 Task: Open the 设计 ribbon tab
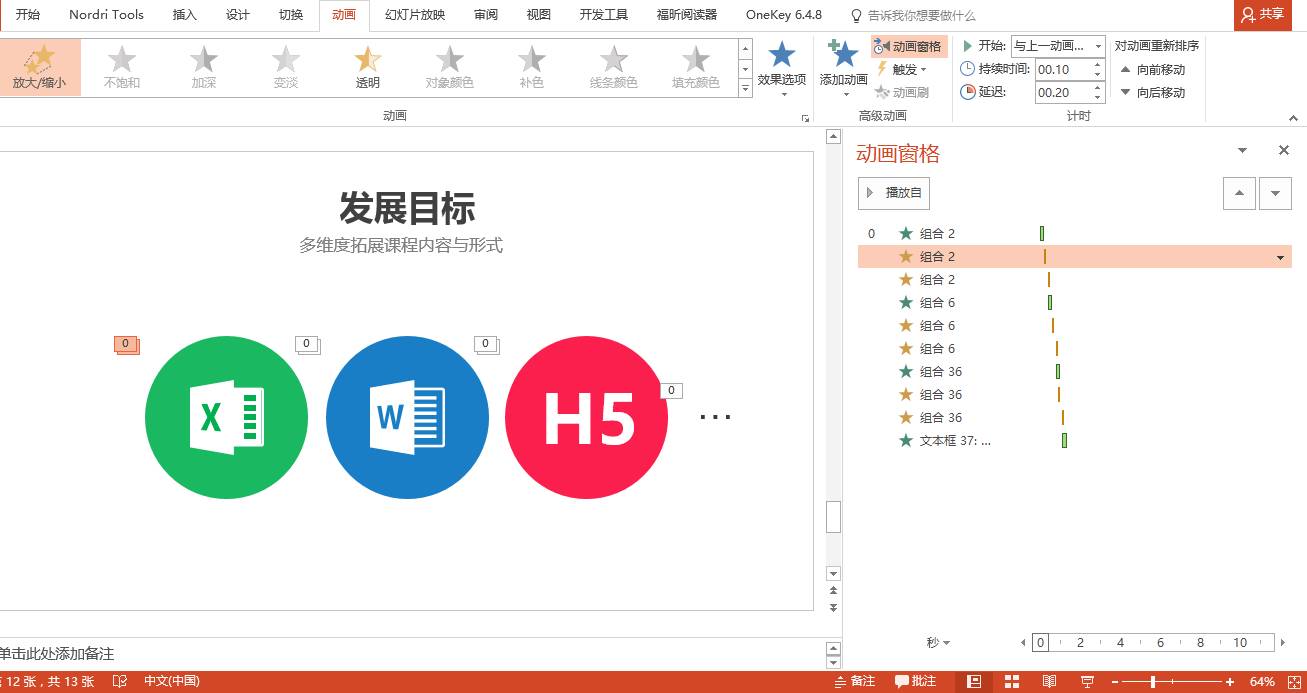[238, 15]
